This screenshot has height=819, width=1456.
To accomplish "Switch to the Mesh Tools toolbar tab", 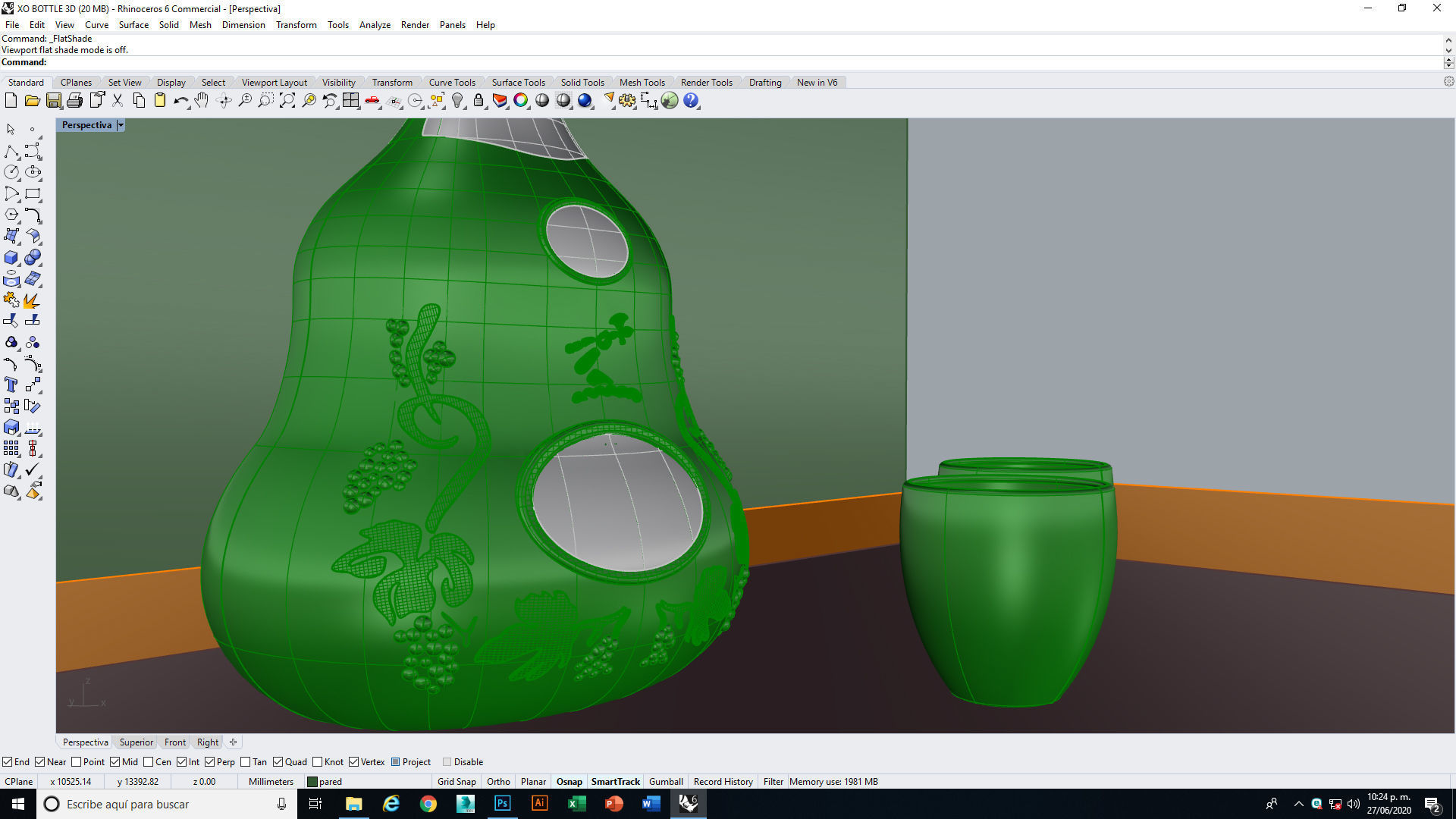I will [x=642, y=83].
